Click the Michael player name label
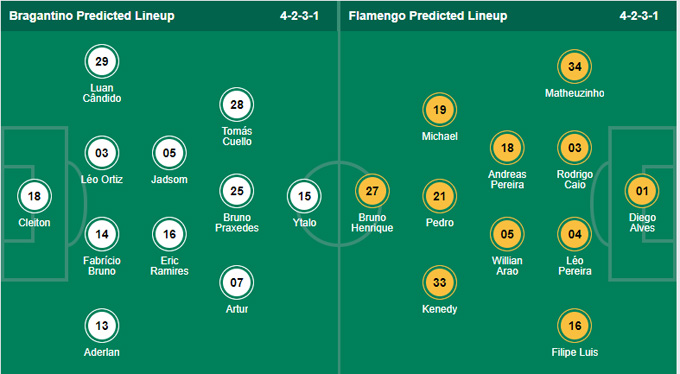Viewport: 680px width, 374px height. click(440, 136)
